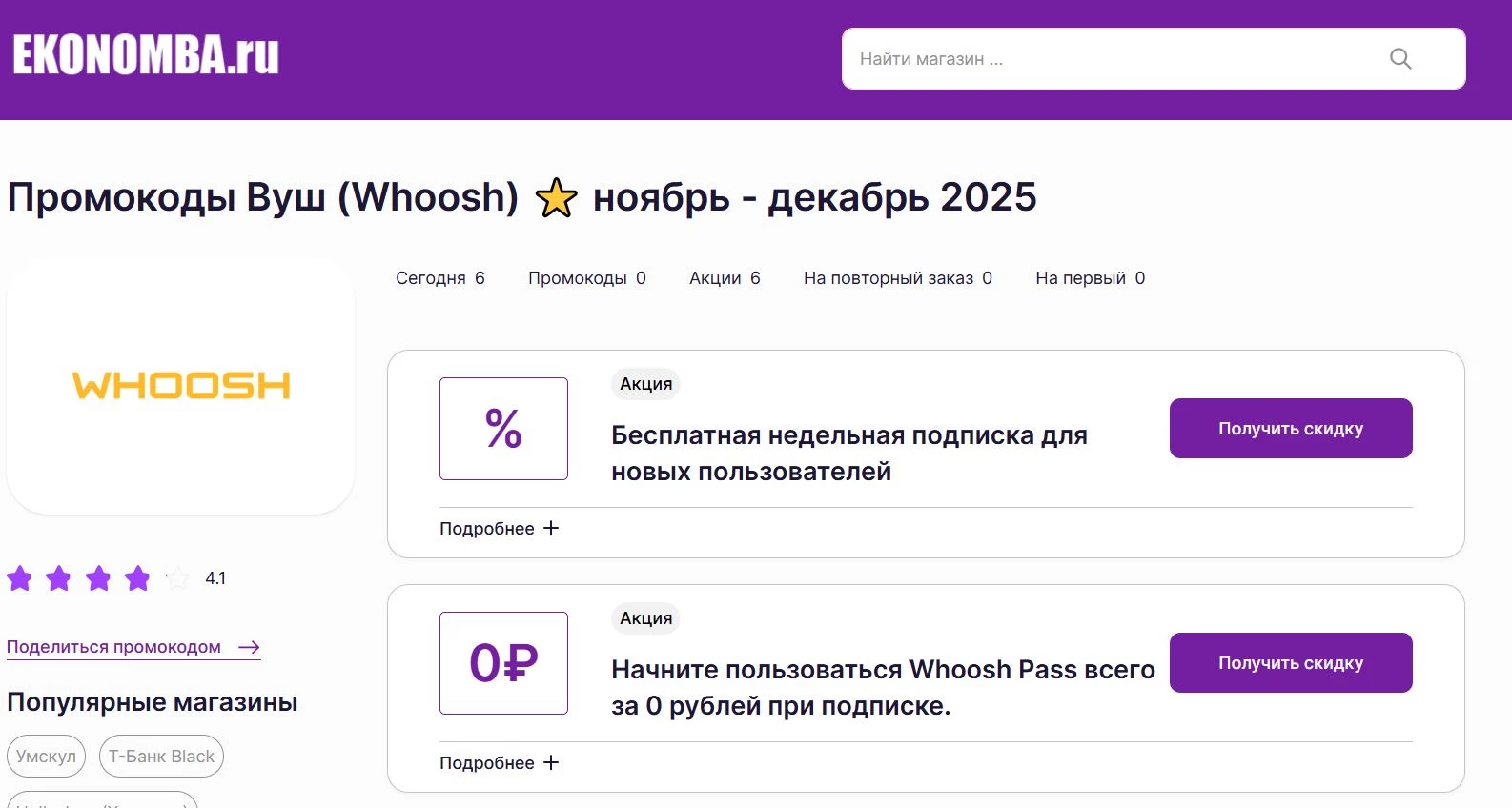
Task: Open the "Умскул" popular store chip
Action: tap(46, 757)
